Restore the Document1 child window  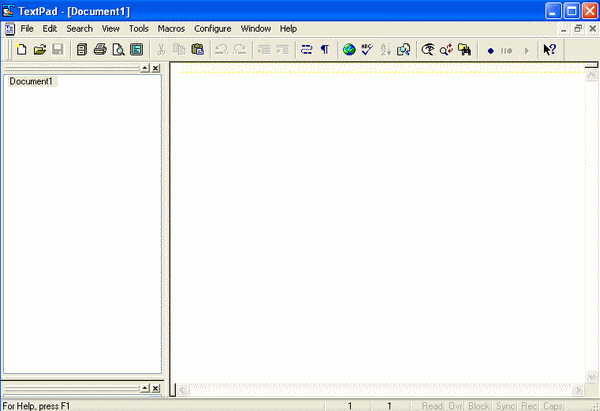tap(578, 29)
